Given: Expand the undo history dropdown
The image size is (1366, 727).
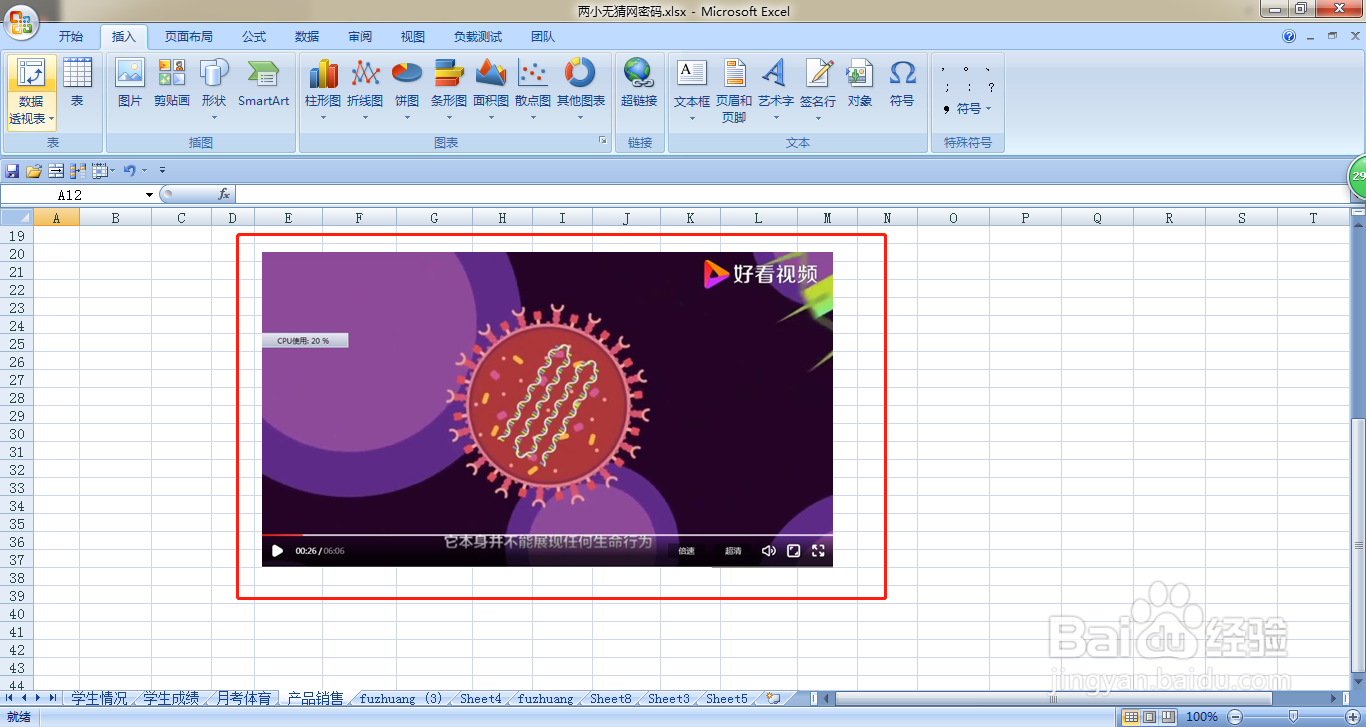Looking at the screenshot, I should pyautogui.click(x=144, y=171).
